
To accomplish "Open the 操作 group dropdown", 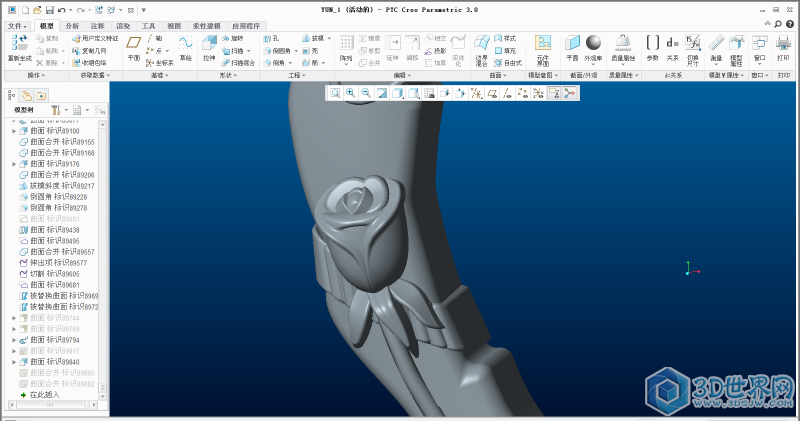I will point(36,75).
